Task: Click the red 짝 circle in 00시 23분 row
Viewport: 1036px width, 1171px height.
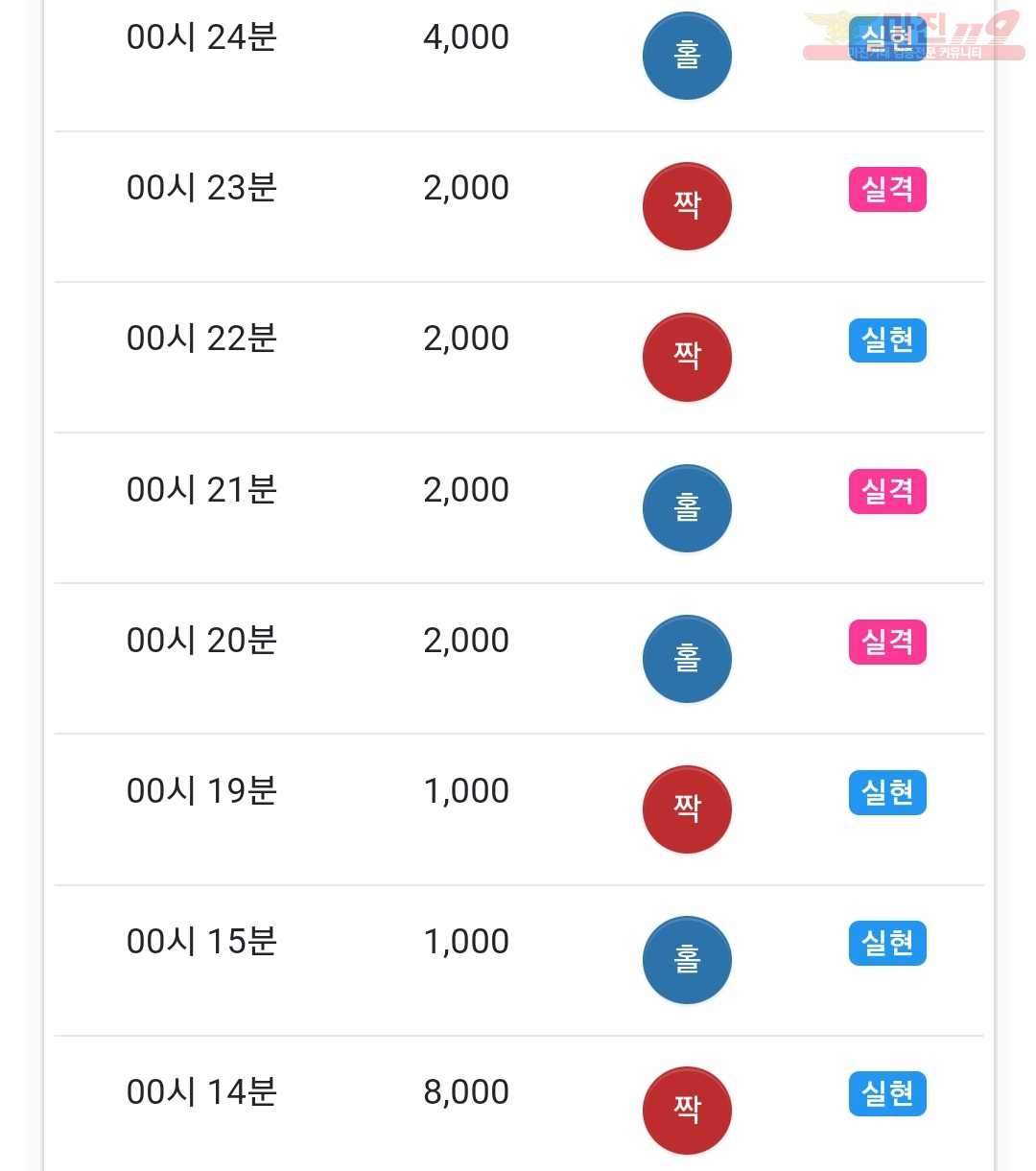Action: point(687,206)
